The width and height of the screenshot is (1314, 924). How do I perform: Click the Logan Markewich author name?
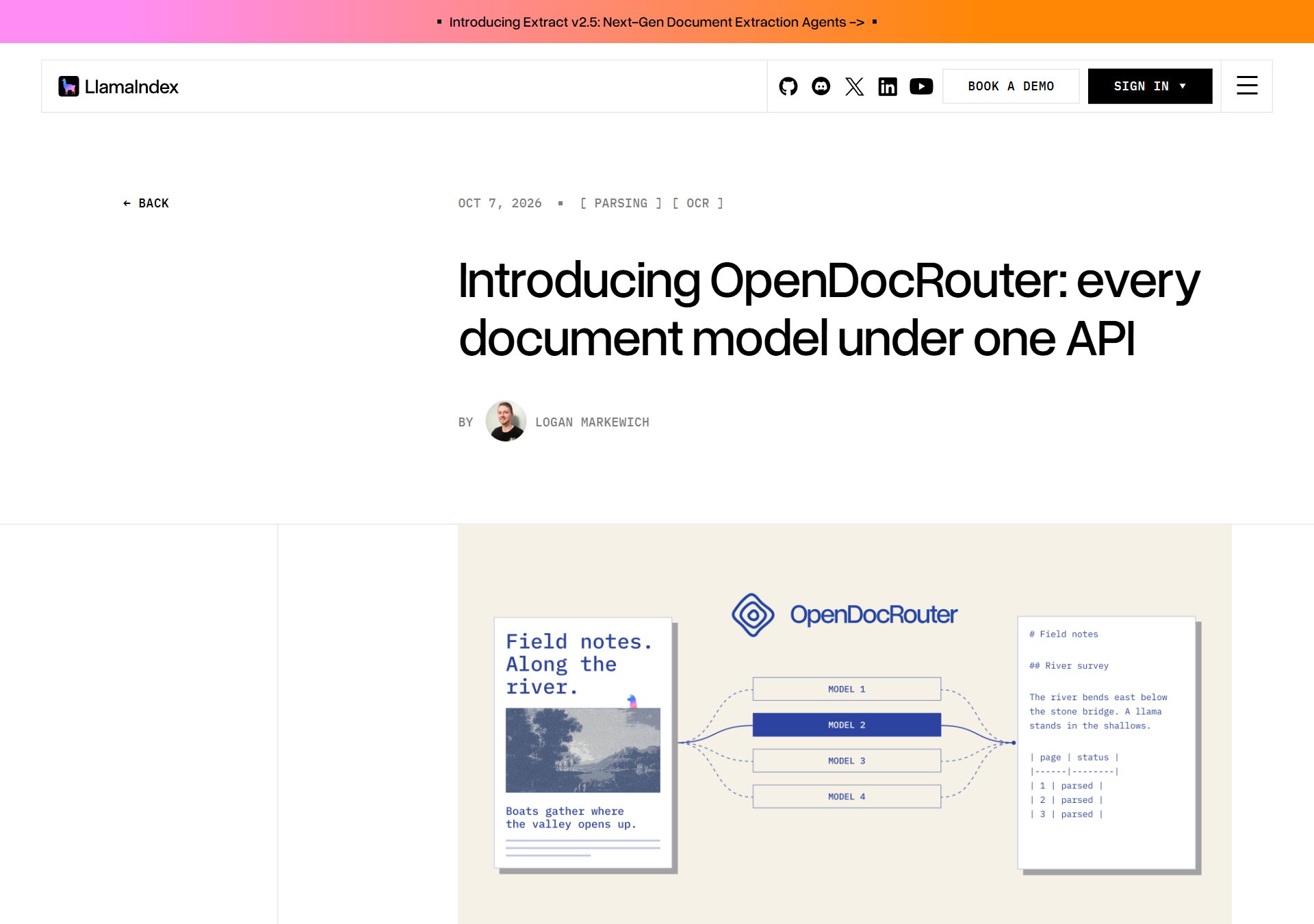[592, 422]
